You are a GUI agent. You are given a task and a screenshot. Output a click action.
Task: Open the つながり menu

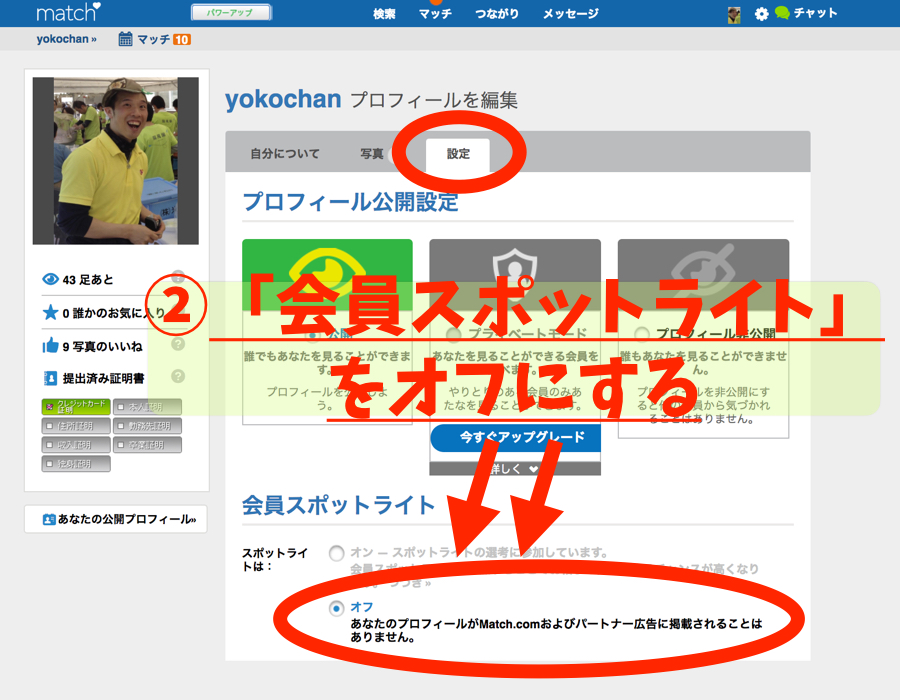(497, 14)
